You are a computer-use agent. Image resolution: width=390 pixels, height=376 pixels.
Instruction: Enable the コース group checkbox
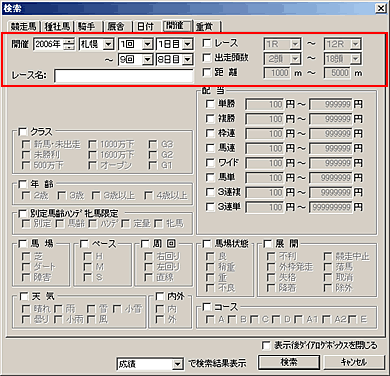(207, 307)
